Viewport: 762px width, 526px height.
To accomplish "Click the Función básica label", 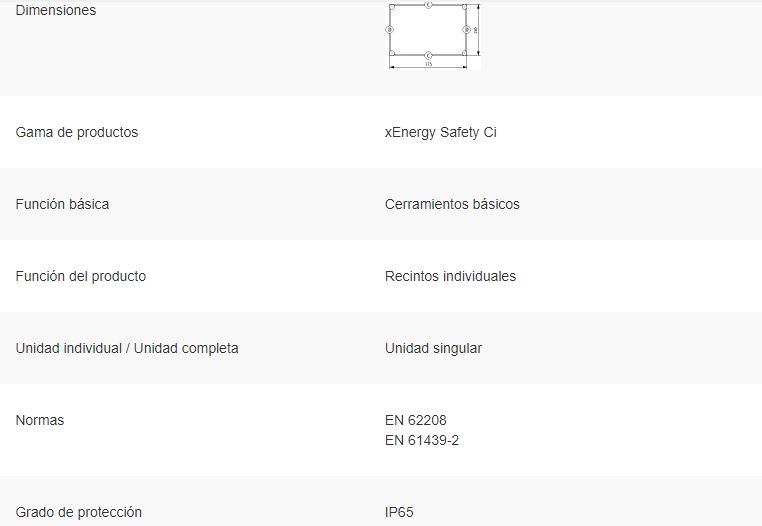I will (x=62, y=204).
